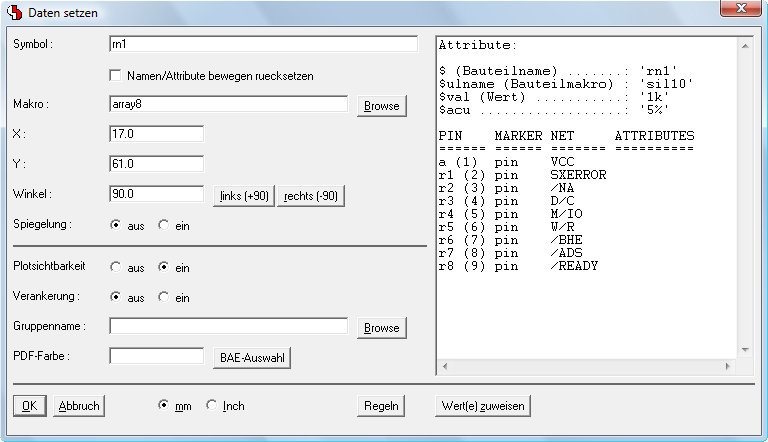This screenshot has height=442, width=768.
Task: Cancel with the Abbruch button
Action: 78,406
